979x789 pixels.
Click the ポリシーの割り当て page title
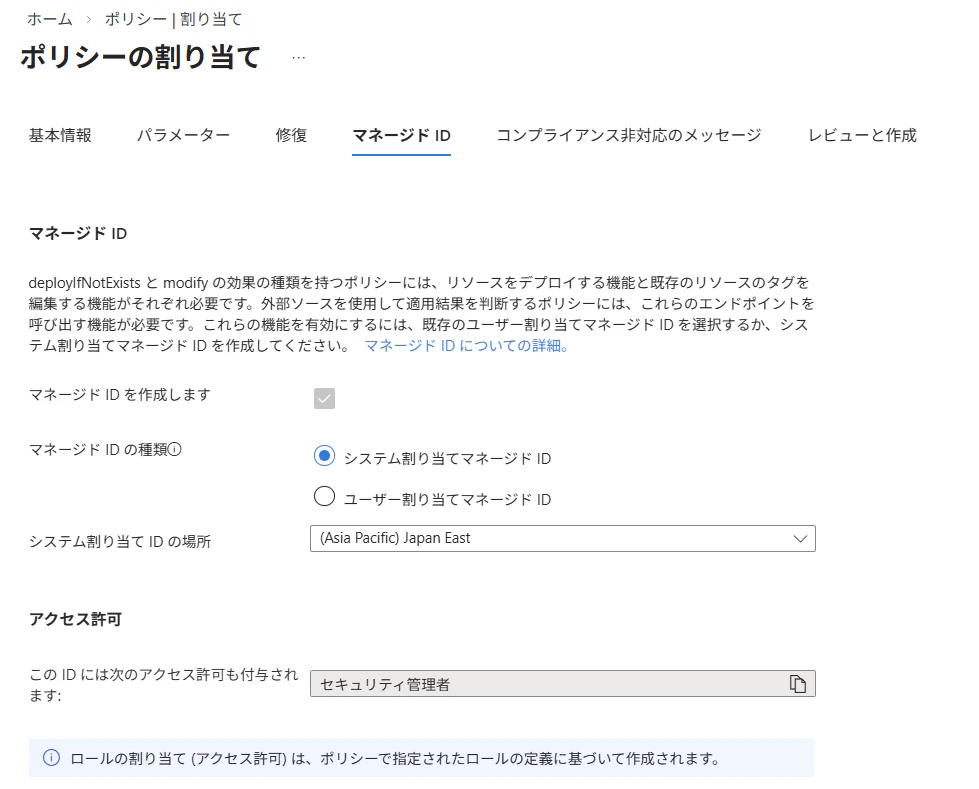click(140, 57)
